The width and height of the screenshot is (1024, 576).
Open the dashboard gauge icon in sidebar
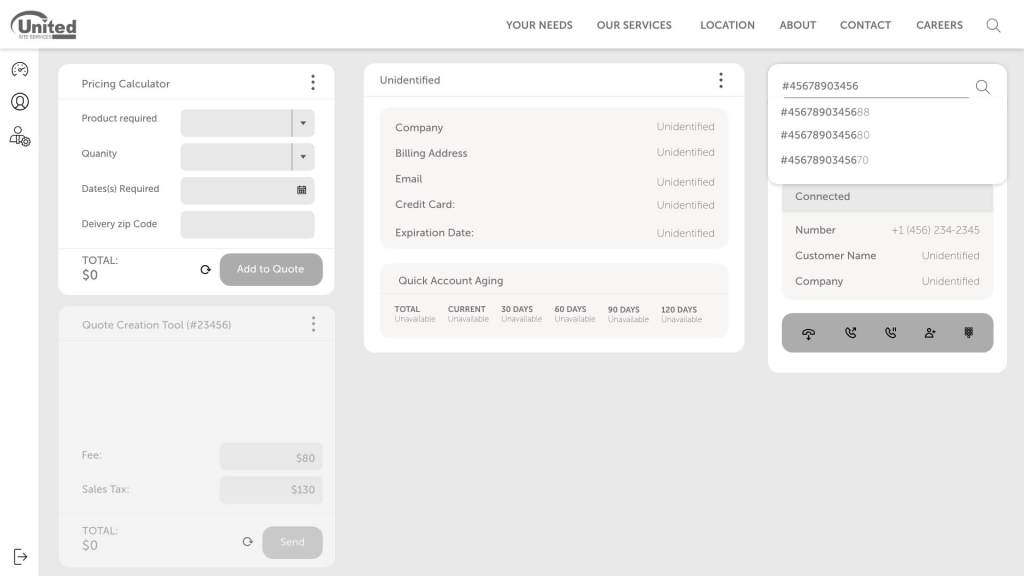tap(19, 69)
